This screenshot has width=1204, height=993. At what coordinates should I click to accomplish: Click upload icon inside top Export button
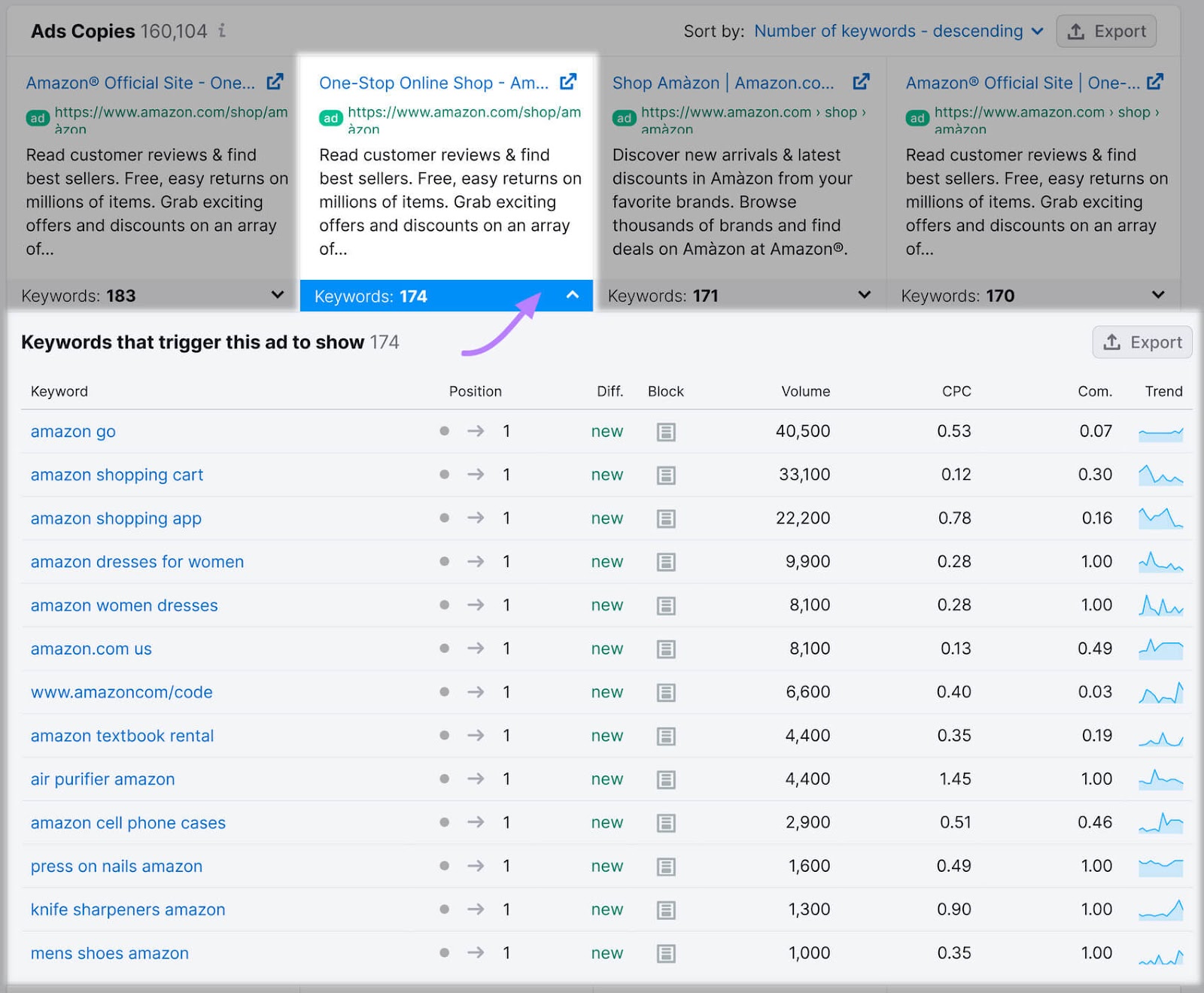1076,32
